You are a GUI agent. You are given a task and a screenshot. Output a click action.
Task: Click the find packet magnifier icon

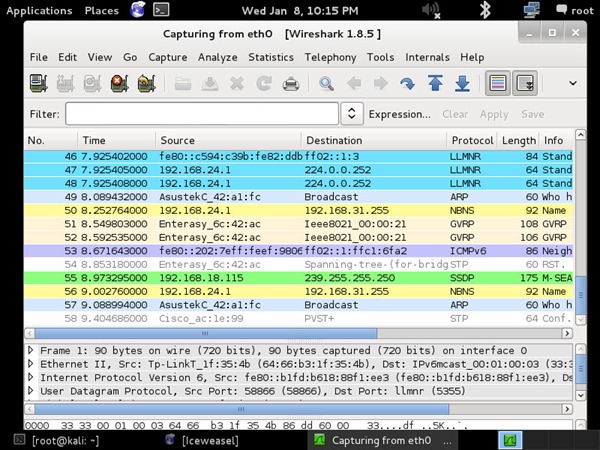point(326,83)
